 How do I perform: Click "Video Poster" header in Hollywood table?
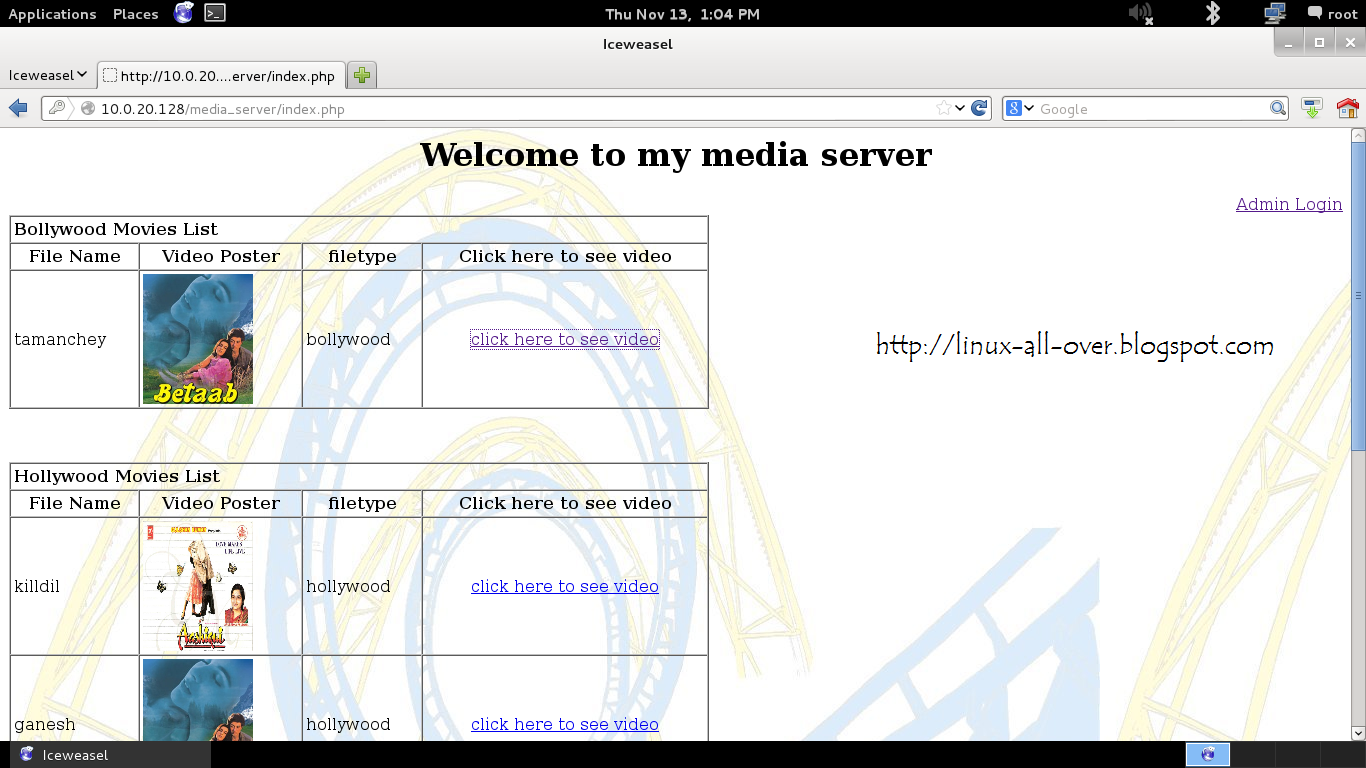221,503
